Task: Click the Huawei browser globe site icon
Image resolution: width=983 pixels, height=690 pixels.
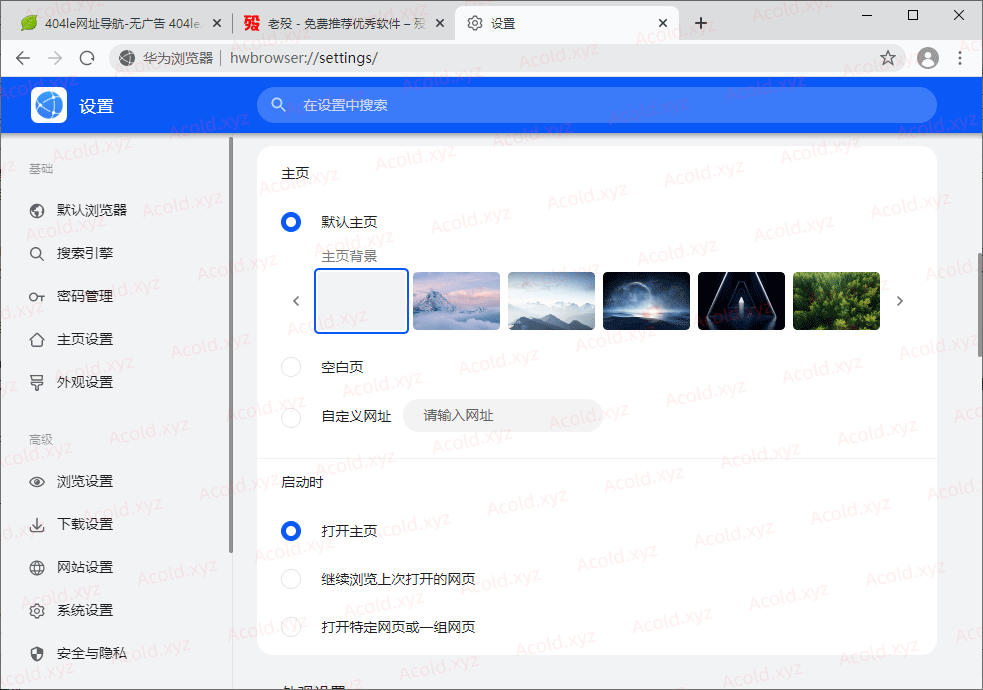Action: (x=127, y=58)
